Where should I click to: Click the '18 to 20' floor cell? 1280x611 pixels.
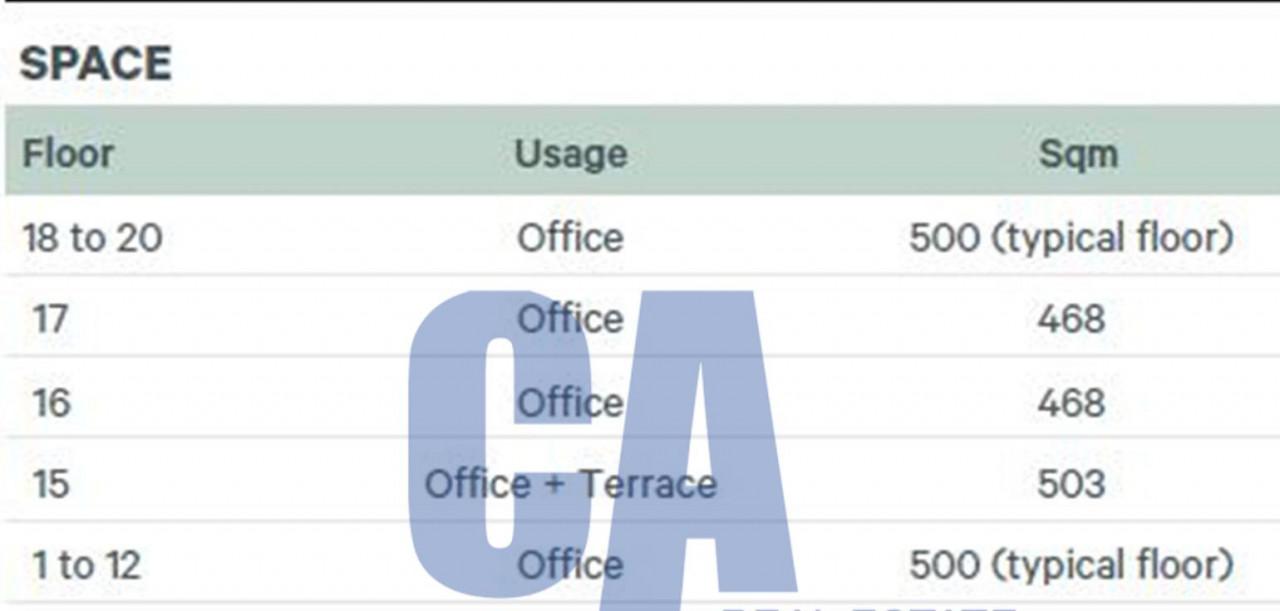click(x=92, y=238)
